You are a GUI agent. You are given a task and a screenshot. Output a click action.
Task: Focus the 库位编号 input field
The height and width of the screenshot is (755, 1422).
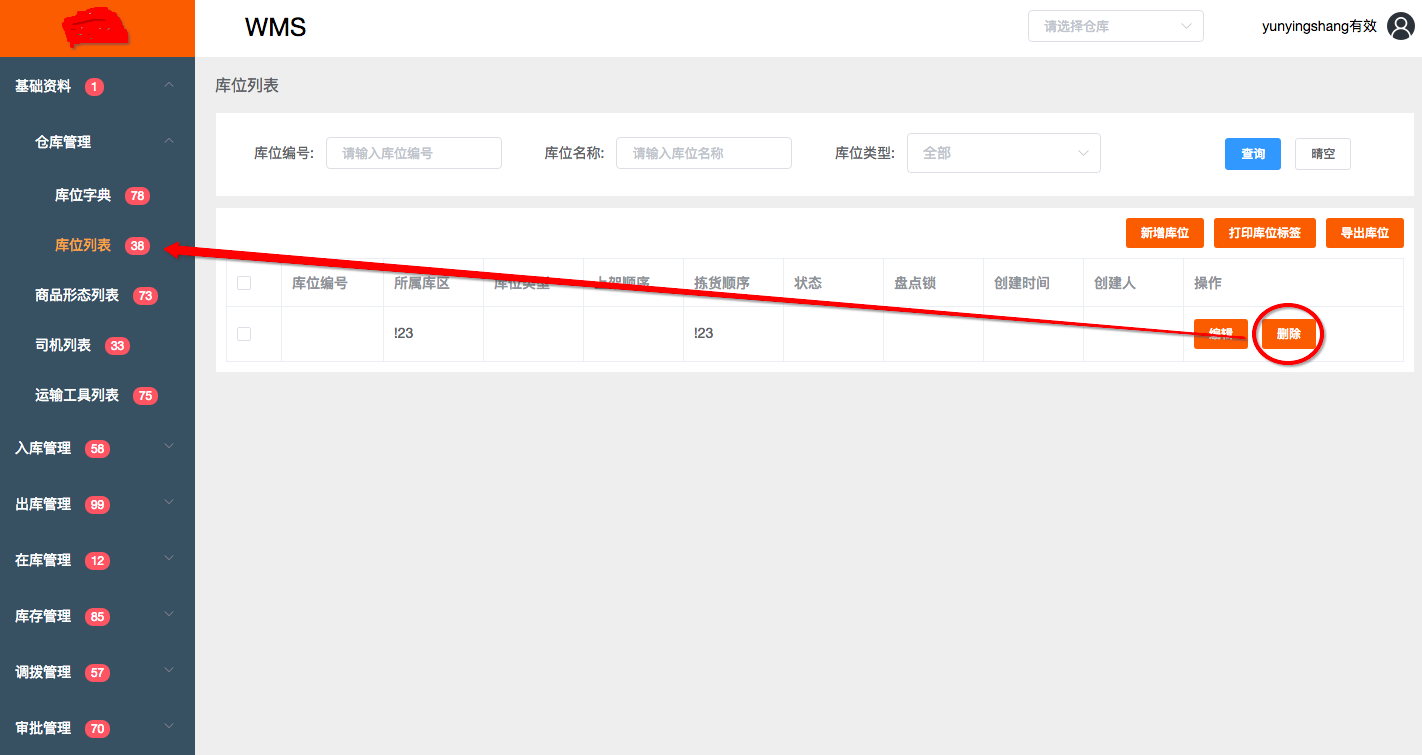click(x=414, y=153)
